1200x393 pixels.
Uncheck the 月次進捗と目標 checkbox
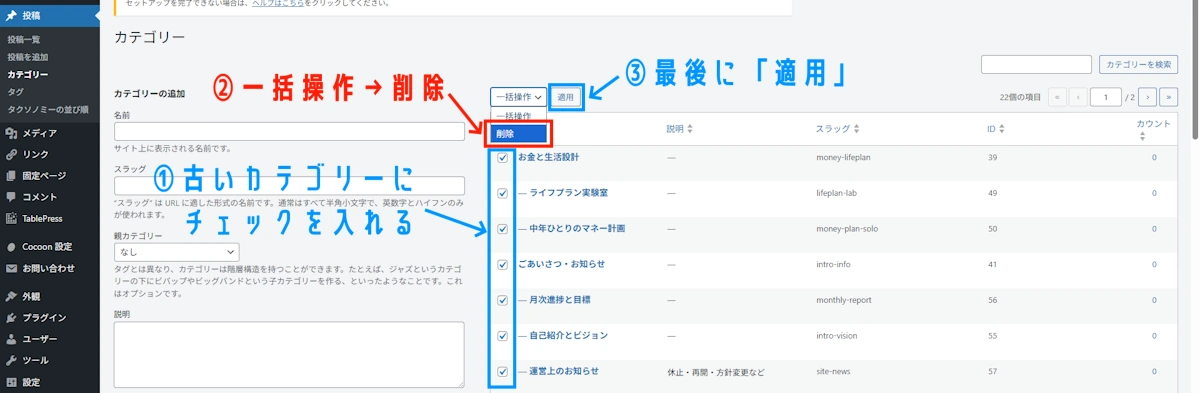coord(503,300)
